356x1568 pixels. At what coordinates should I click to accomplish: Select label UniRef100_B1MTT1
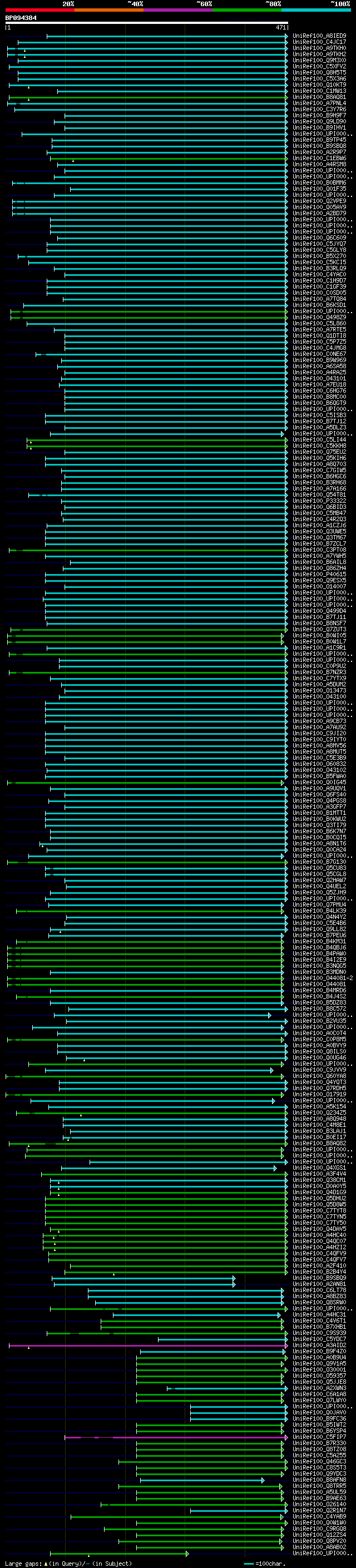(319, 813)
